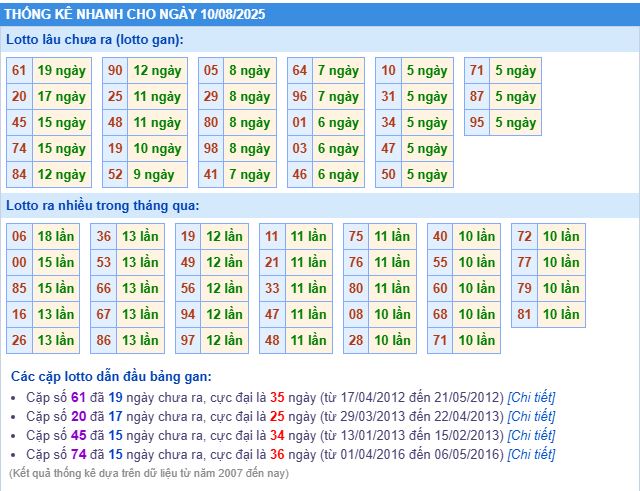This screenshot has height=491, width=640.
Task: Click the red 35 in the pair list
Action: pos(277,397)
